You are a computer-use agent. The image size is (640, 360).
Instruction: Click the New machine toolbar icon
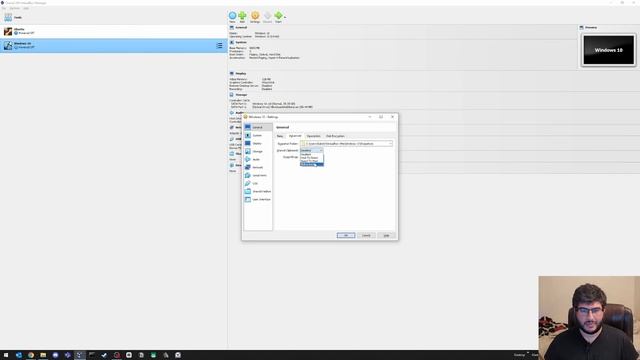point(232,16)
